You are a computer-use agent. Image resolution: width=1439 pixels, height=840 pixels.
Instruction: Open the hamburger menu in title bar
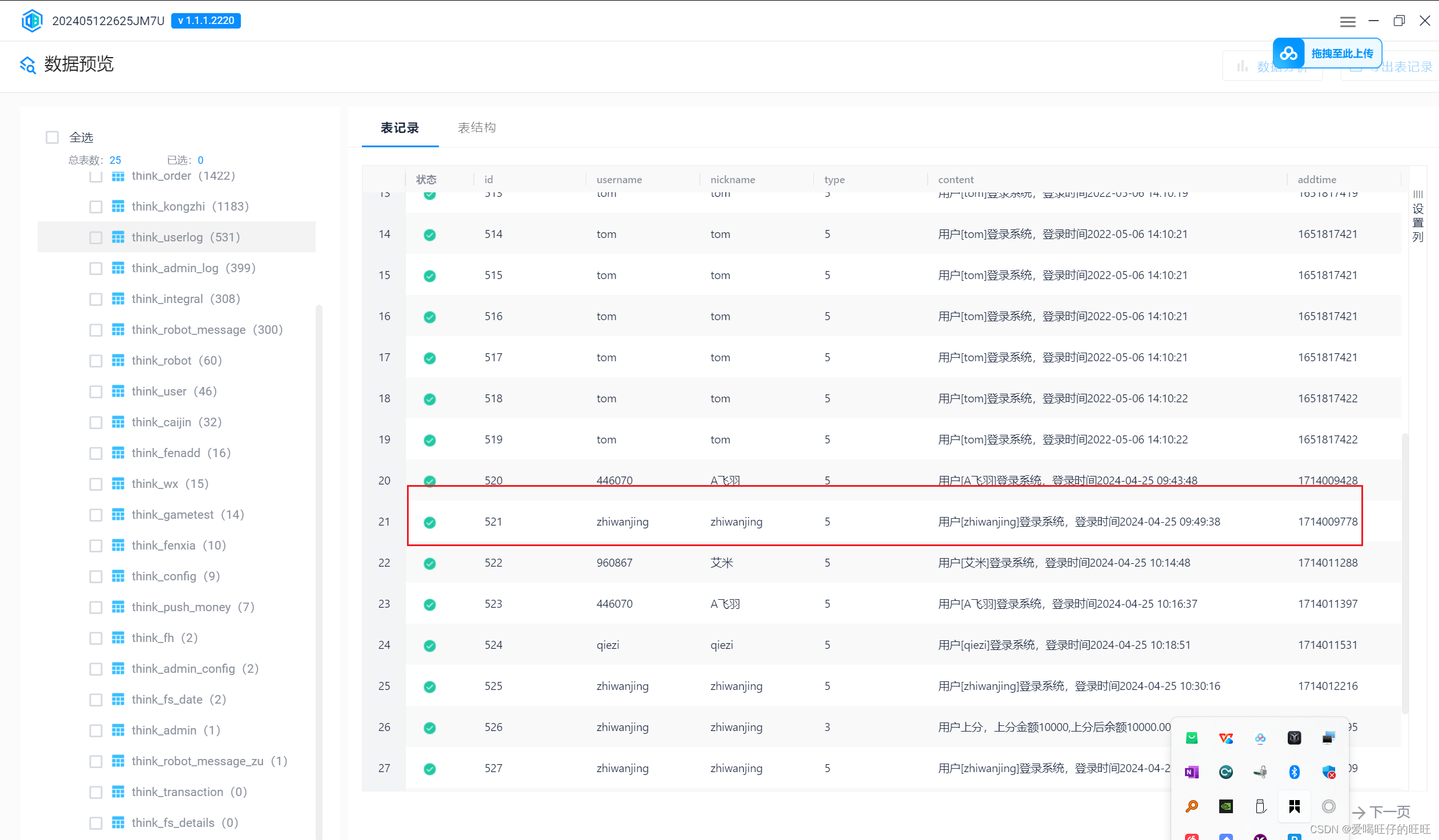pos(1348,22)
